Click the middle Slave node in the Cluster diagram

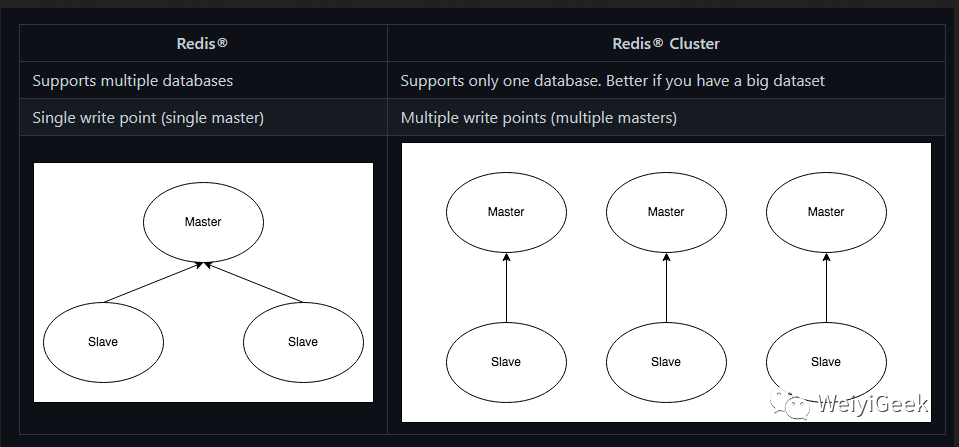point(666,361)
